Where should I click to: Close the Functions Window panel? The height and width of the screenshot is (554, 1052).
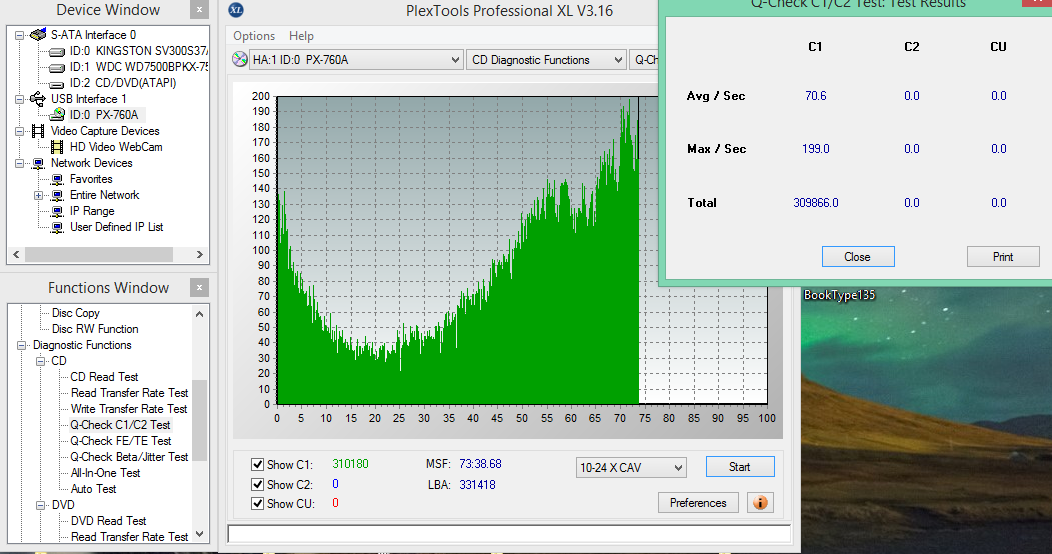(x=199, y=288)
